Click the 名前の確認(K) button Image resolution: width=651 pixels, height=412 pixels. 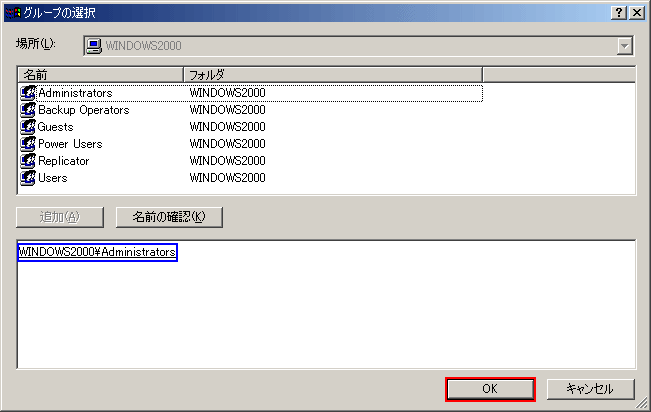[x=169, y=217]
